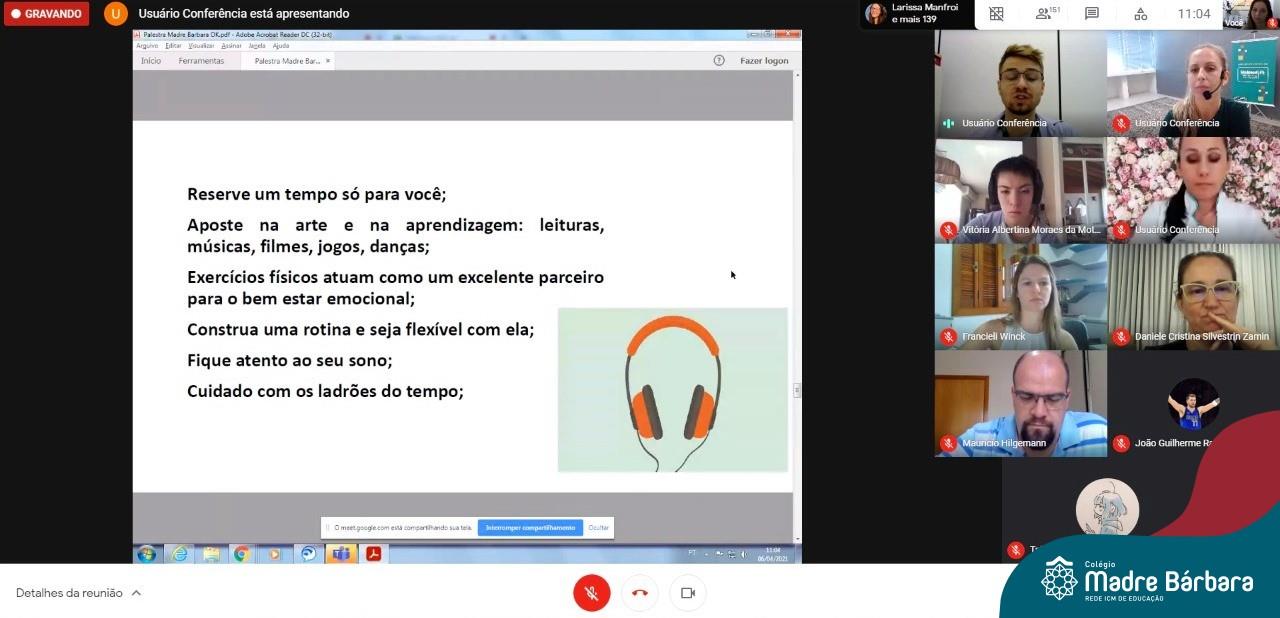
Task: Select Mauricio Hilgemann's video tile
Action: tap(1020, 403)
